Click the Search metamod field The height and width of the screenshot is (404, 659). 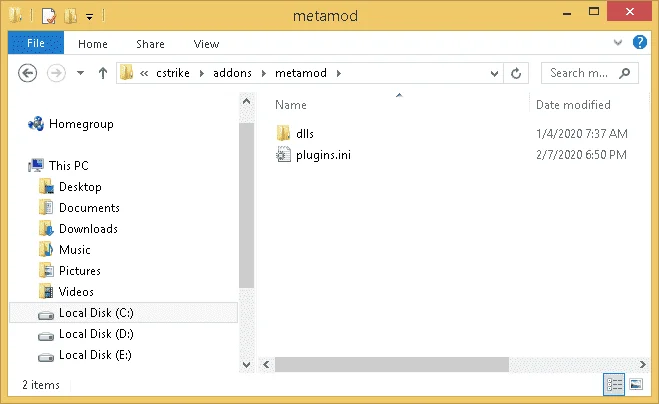[x=589, y=73]
